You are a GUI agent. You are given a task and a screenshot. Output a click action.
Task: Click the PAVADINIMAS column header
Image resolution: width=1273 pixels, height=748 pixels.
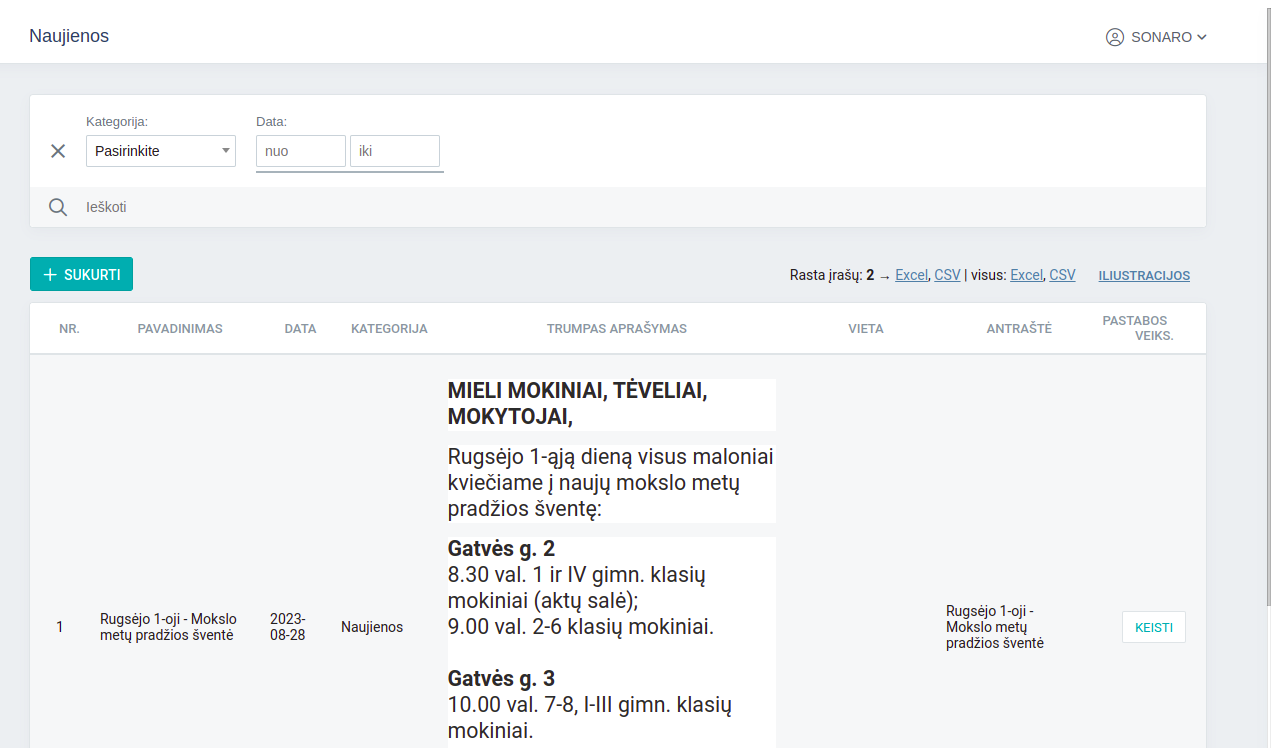point(180,328)
